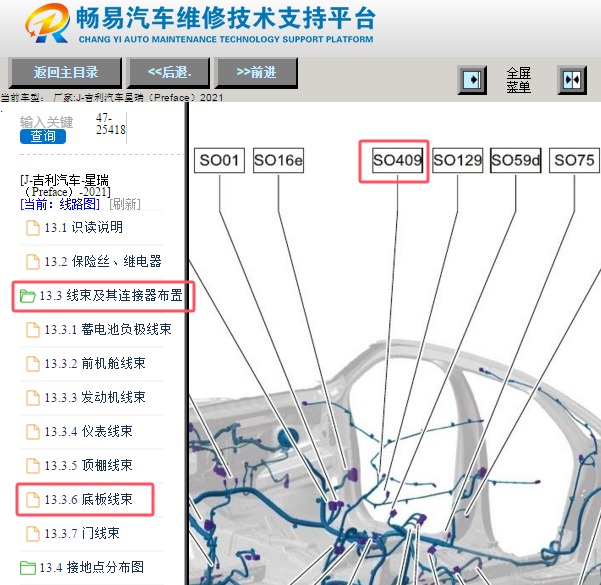Click the SO16e connector label

click(x=278, y=160)
